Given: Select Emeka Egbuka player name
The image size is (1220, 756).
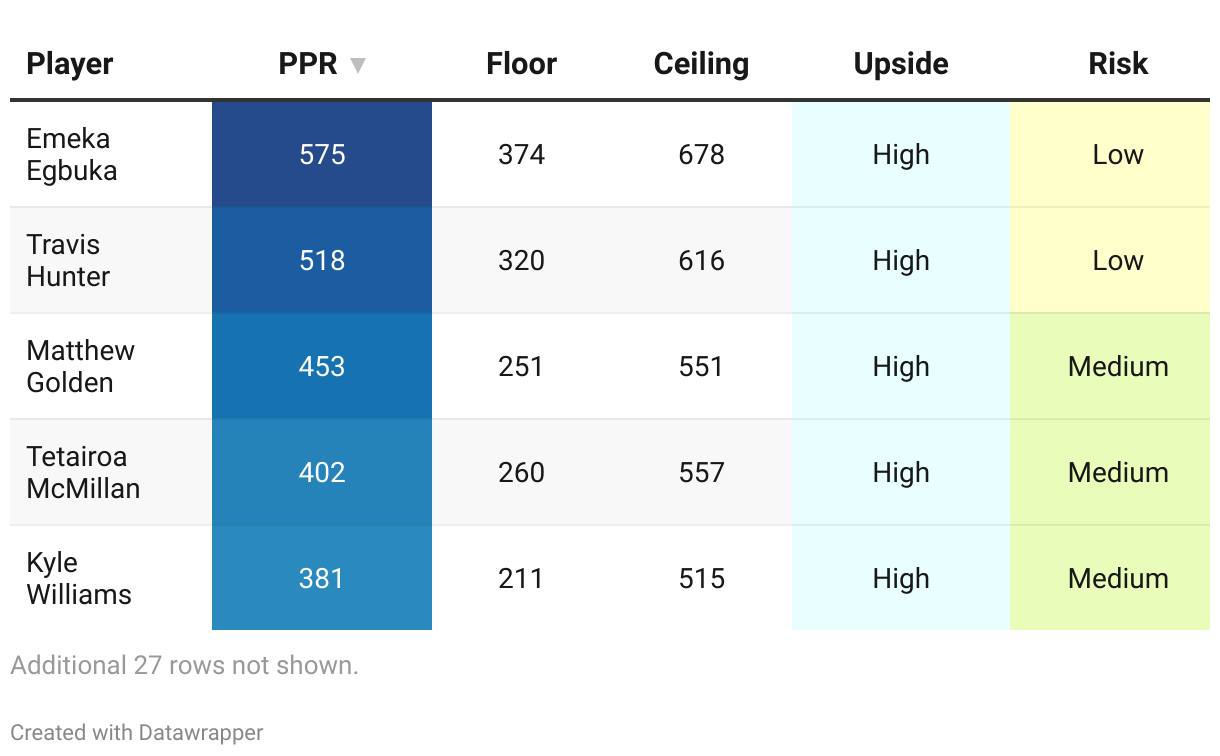Looking at the screenshot, I should point(72,155).
